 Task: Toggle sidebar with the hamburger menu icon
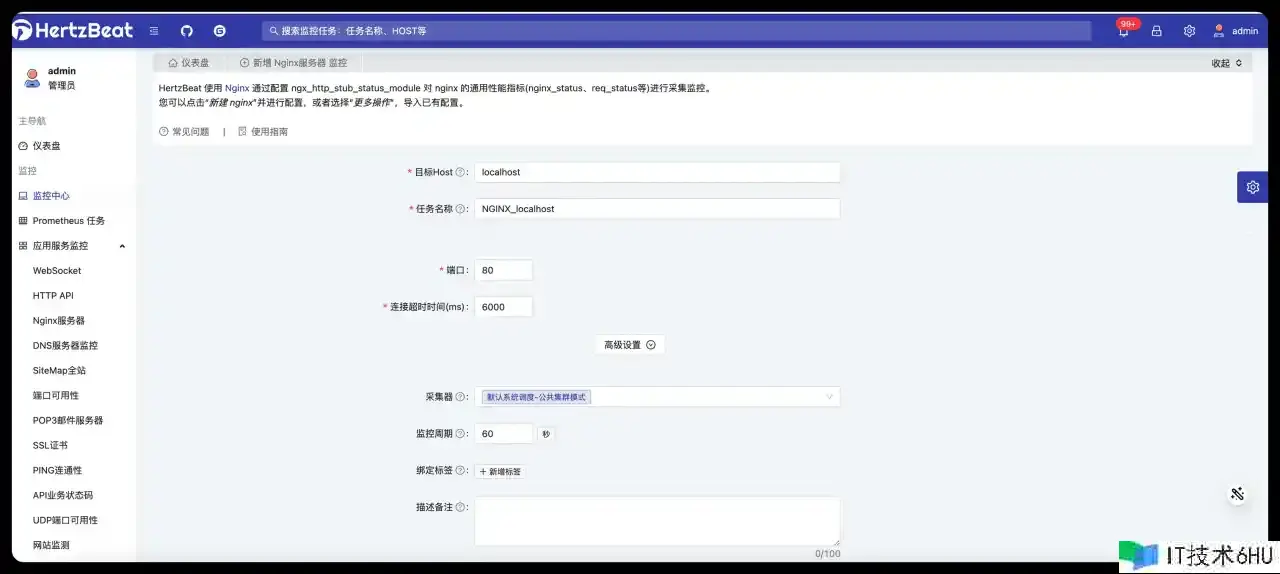click(x=153, y=31)
